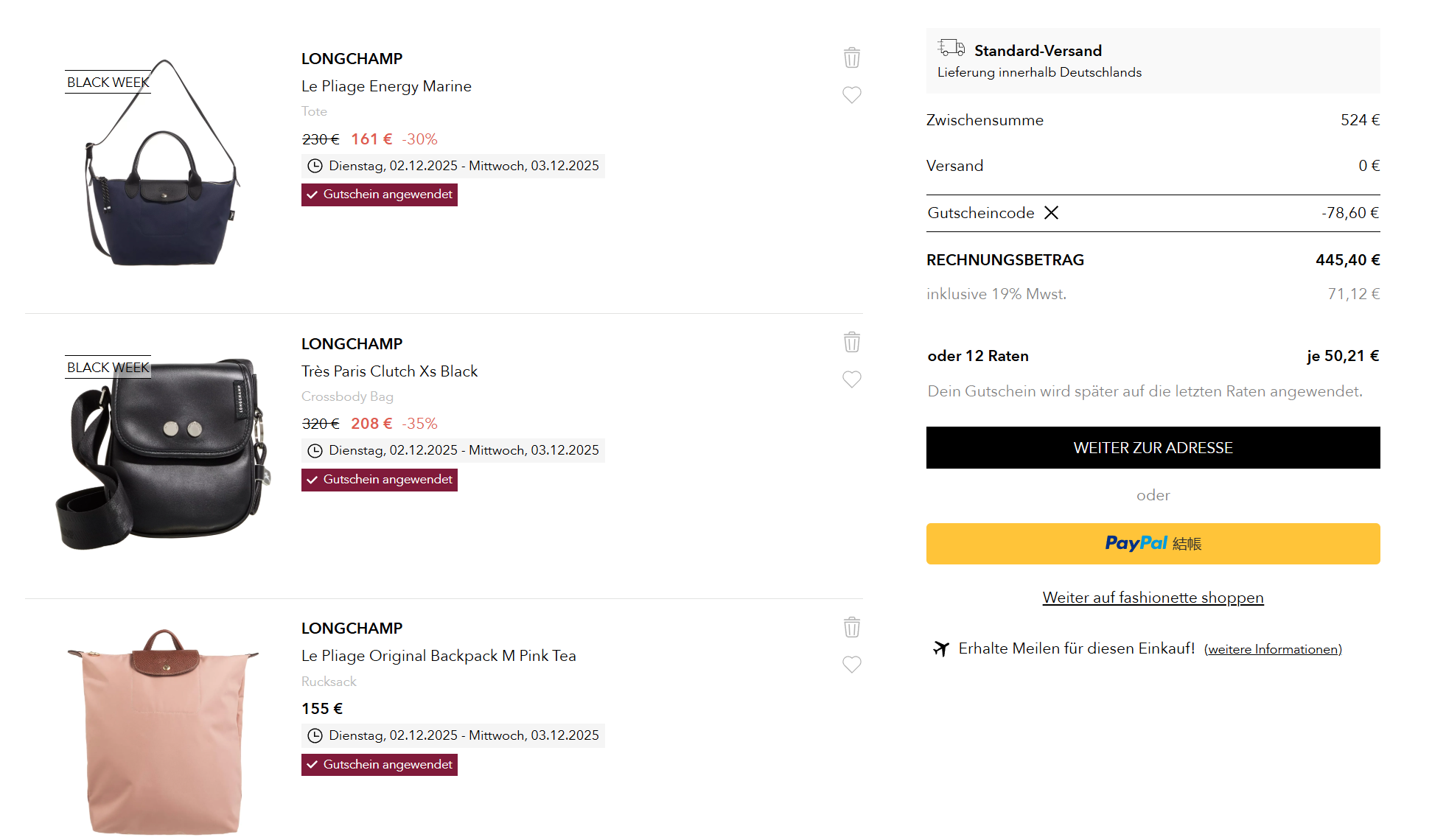Click the Standard-Versand delivery truck icon
The height and width of the screenshot is (840, 1446).
tap(951, 48)
